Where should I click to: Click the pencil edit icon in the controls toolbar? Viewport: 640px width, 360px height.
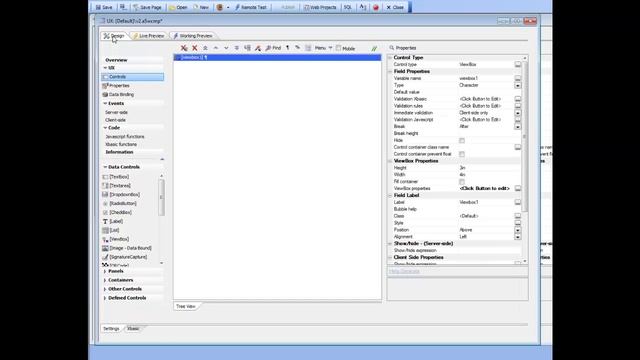(x=298, y=48)
